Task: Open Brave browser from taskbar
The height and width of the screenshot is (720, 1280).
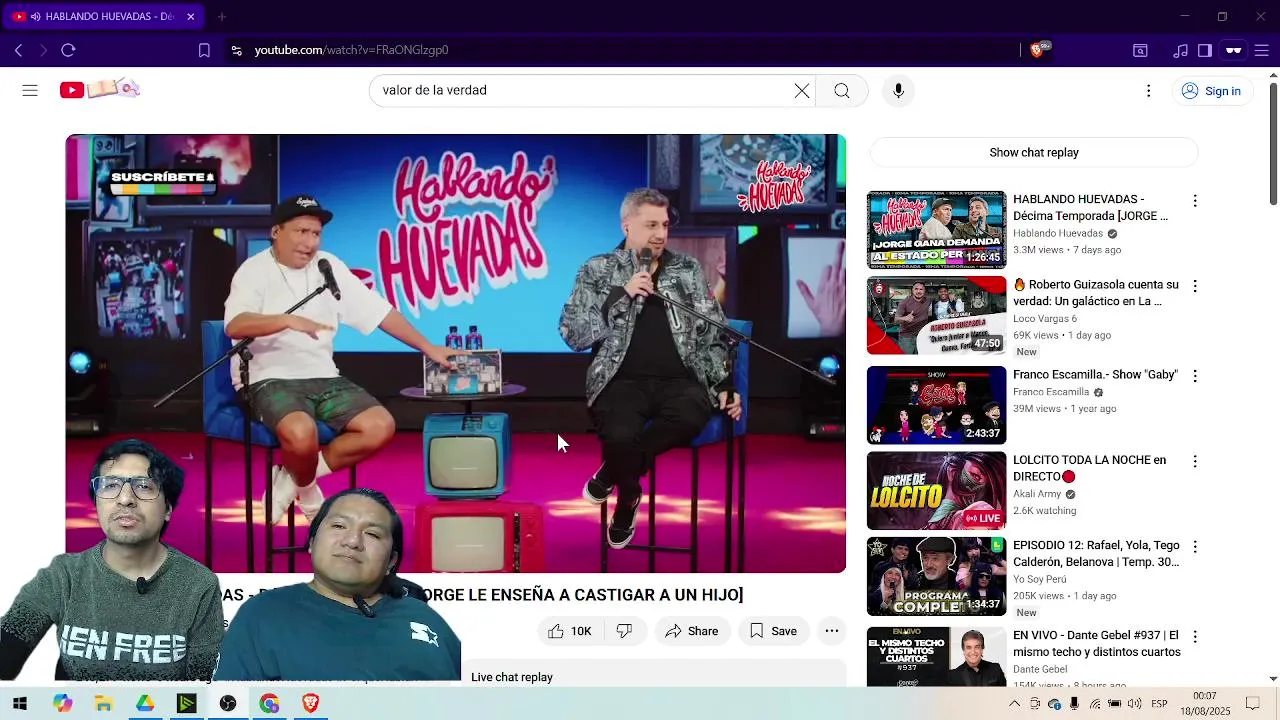Action: click(310, 704)
